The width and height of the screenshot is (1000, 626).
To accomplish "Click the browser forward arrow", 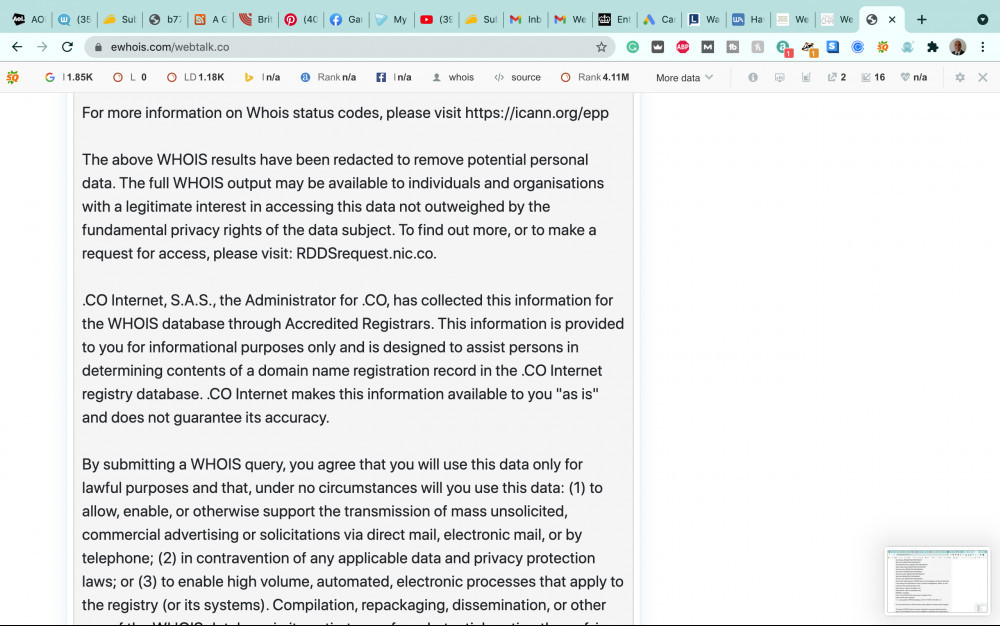I will click(x=42, y=47).
